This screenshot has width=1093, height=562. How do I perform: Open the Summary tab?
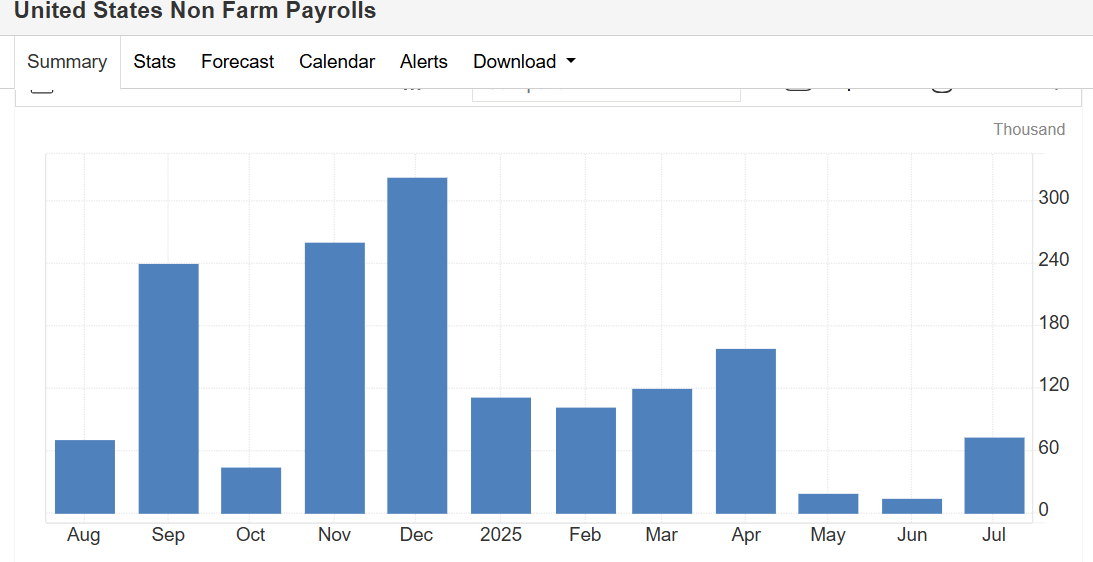[67, 62]
